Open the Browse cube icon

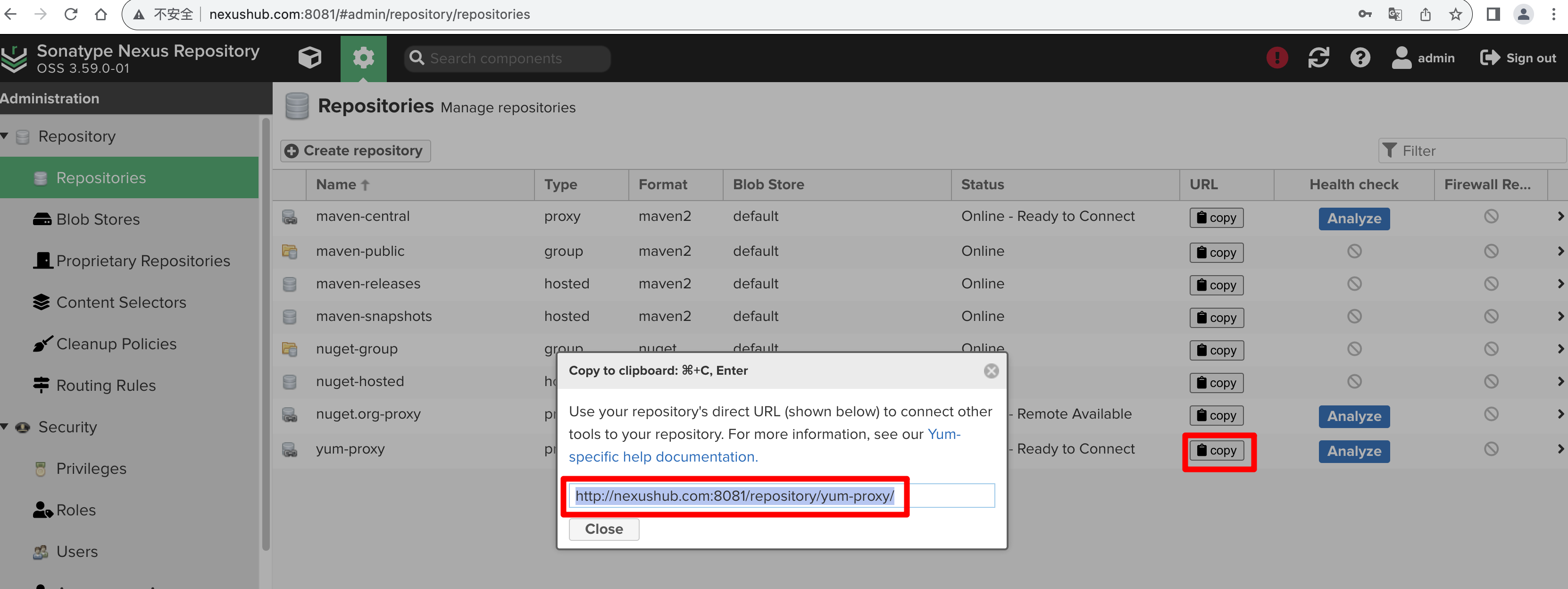[x=310, y=59]
